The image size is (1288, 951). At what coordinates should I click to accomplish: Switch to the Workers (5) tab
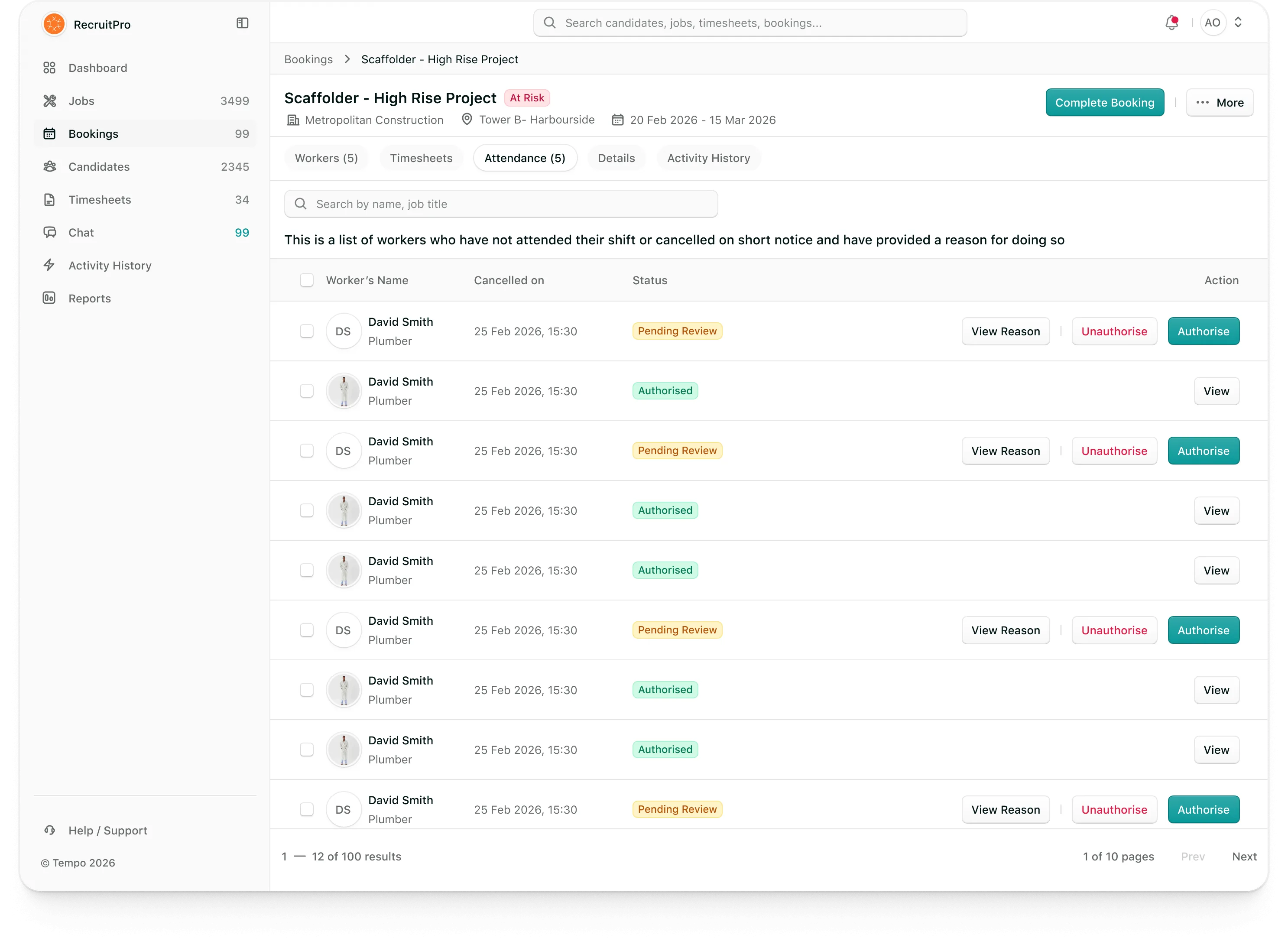point(326,158)
